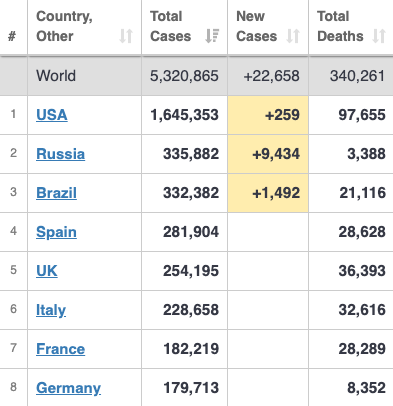Screen dimensions: 393x406
Task: Open the Brazil country link
Action: (56, 193)
